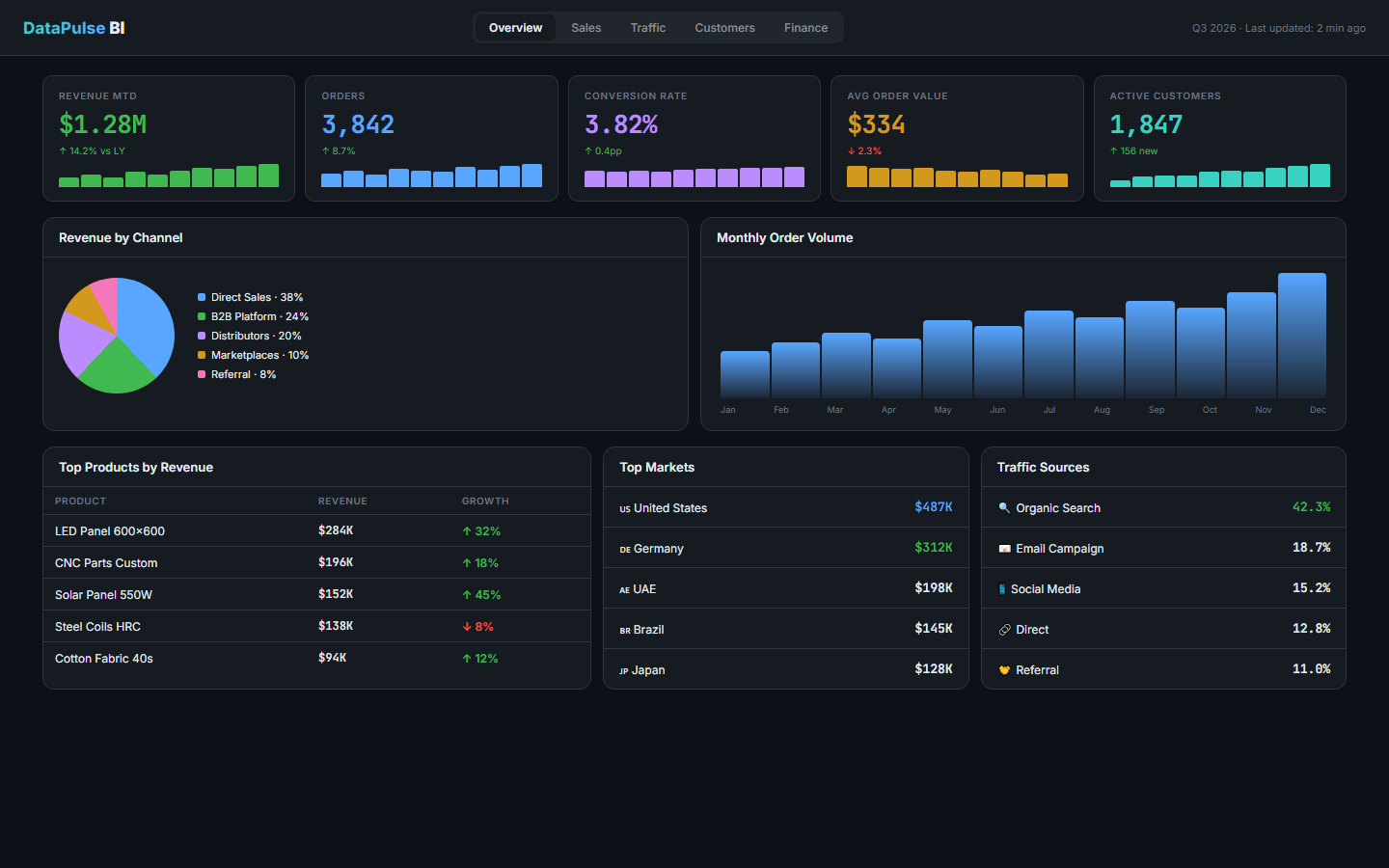Image resolution: width=1389 pixels, height=868 pixels.
Task: Click the DE country code badge
Action: coord(625,550)
